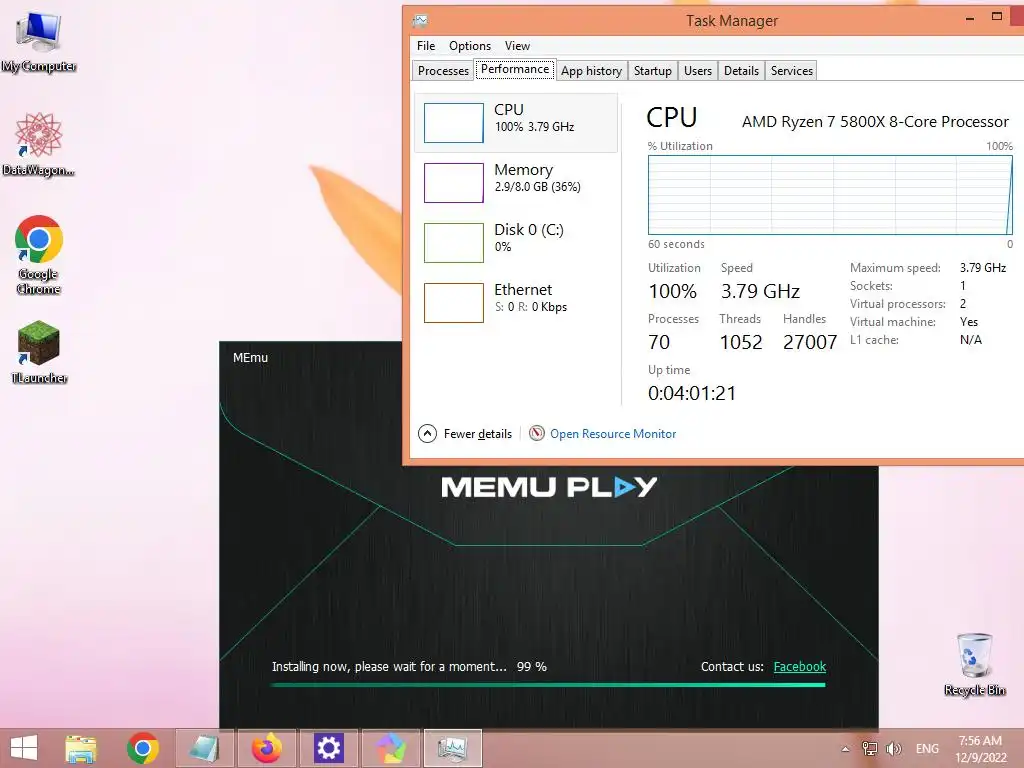Open Firefox from taskbar
Image resolution: width=1024 pixels, height=768 pixels.
point(266,748)
